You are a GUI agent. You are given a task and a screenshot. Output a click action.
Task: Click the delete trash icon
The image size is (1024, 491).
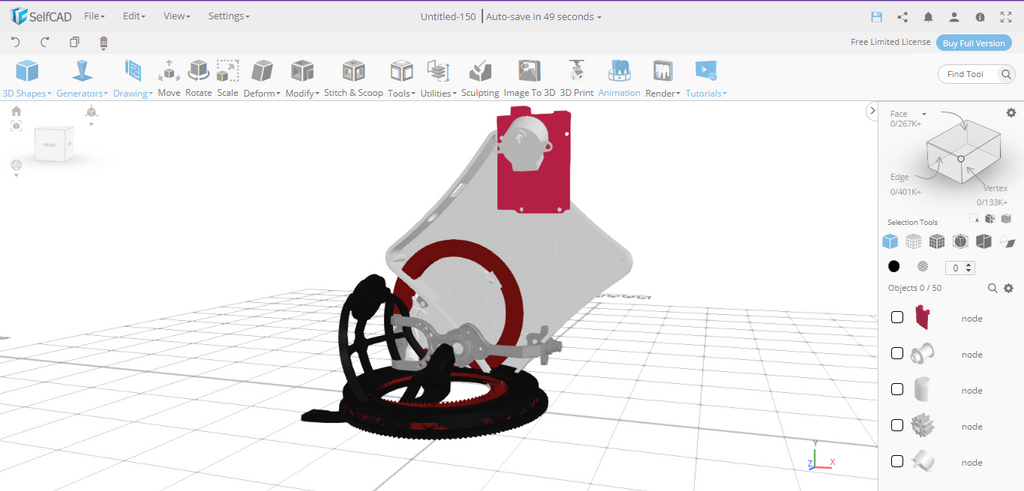pyautogui.click(x=103, y=42)
